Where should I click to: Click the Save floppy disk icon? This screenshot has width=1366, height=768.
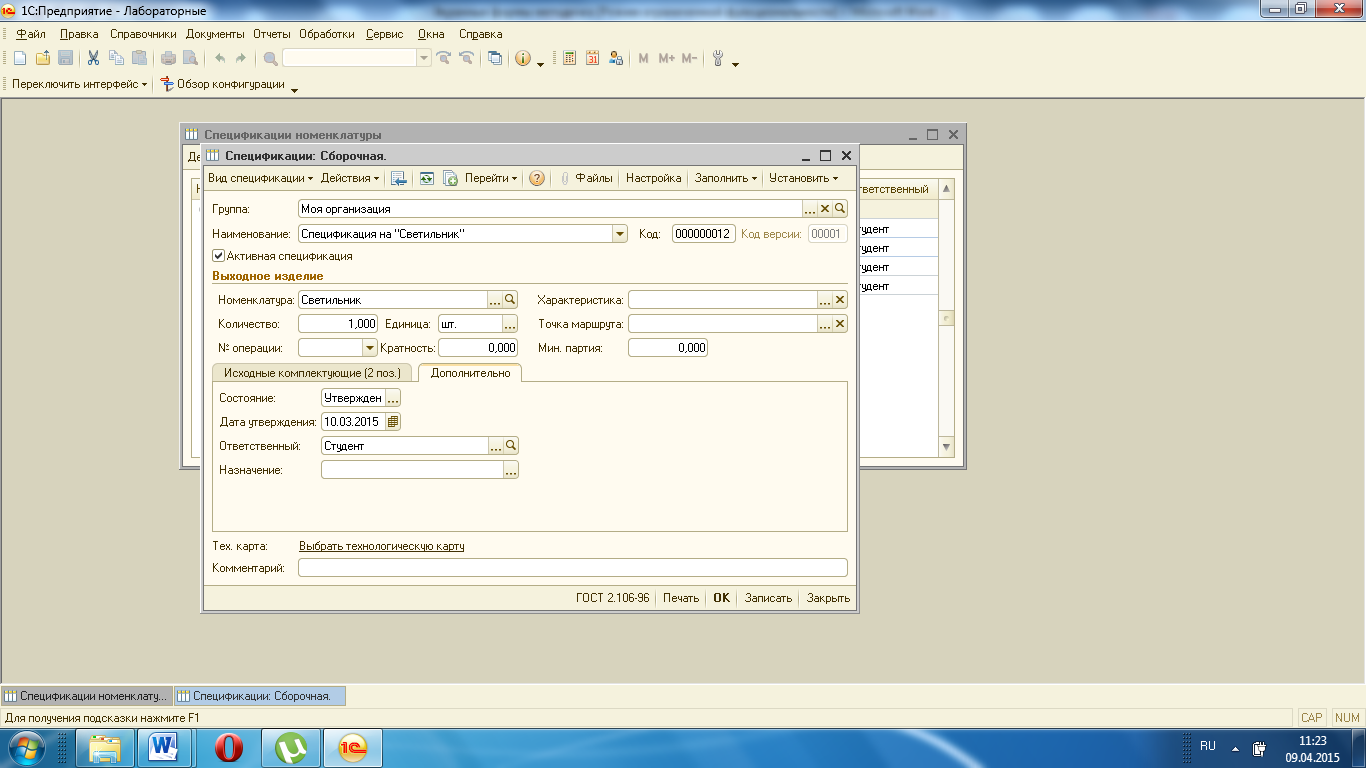(x=65, y=58)
